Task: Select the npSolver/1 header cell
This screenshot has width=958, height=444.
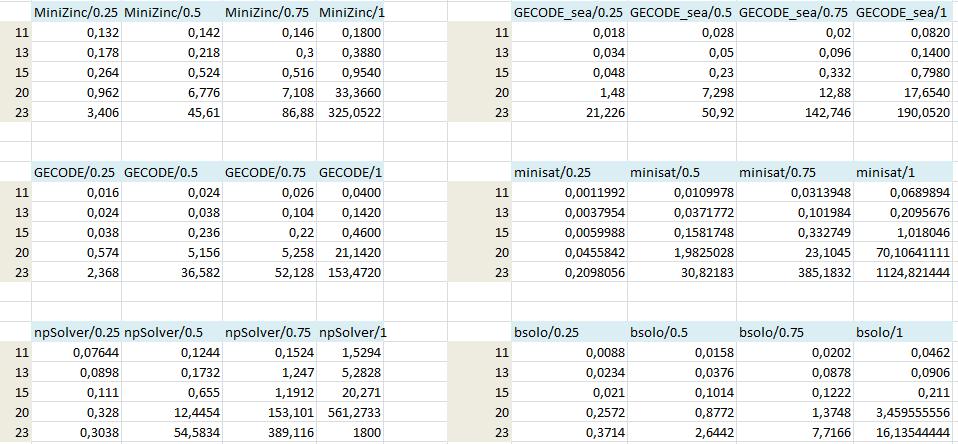Action: [350, 333]
